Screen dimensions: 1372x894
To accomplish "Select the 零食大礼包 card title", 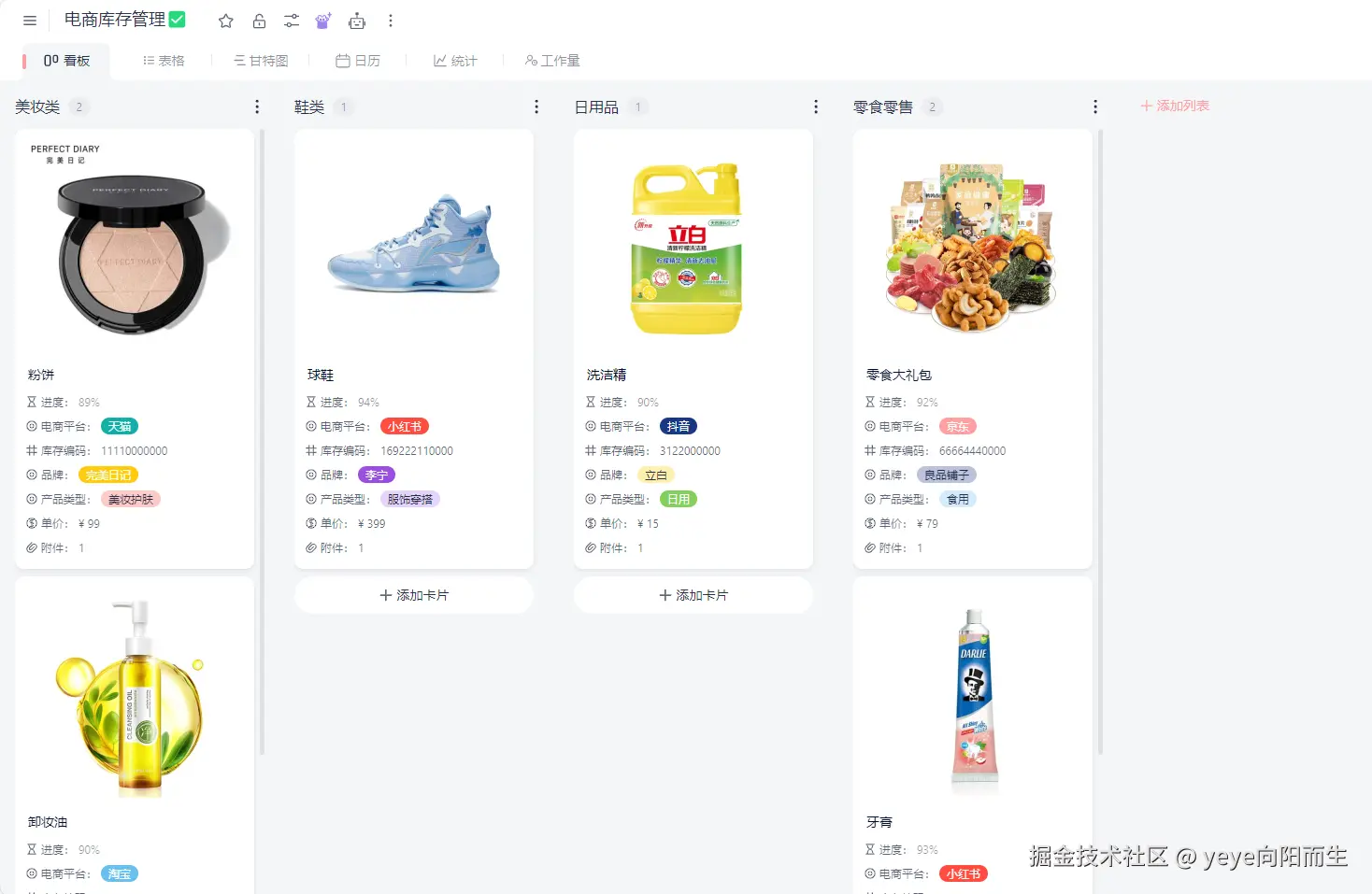I will click(x=899, y=375).
